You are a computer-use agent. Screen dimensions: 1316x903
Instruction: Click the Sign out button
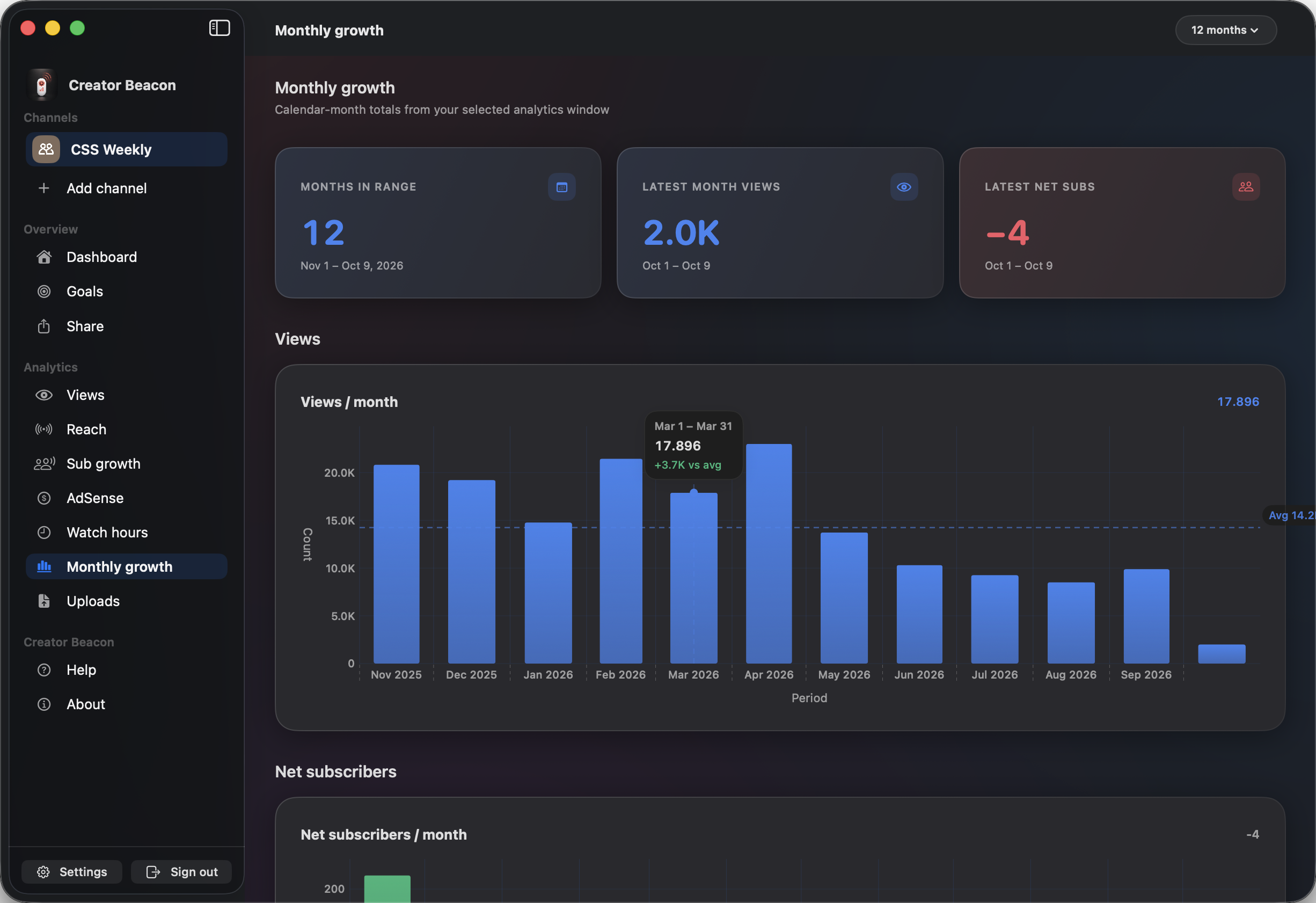181,871
